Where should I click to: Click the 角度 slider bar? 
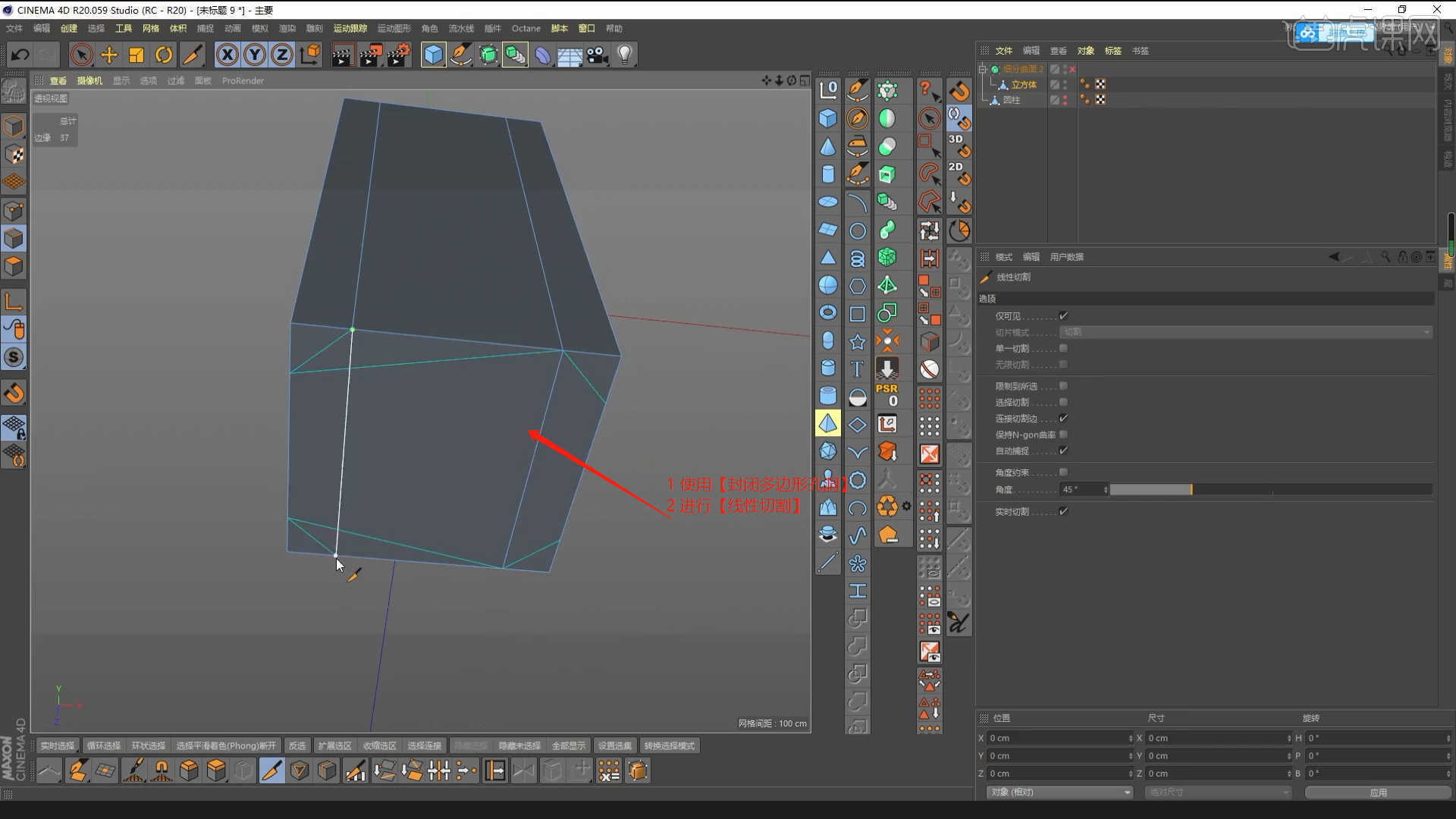(x=1271, y=490)
